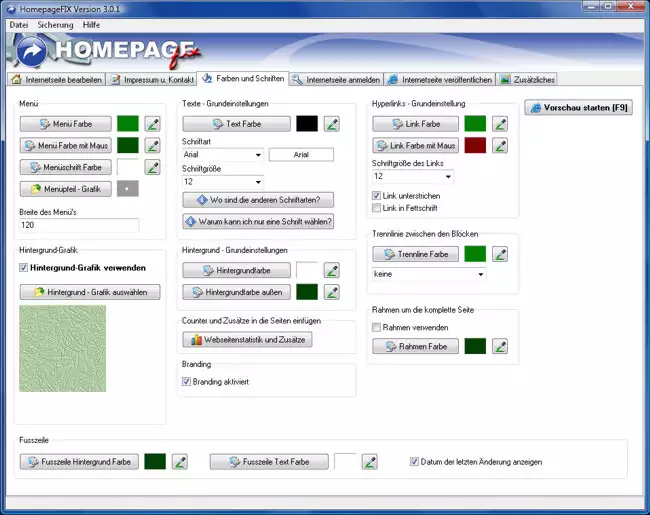Open the Schriftart Arial dropdown
The image size is (650, 515).
pyautogui.click(x=223, y=155)
